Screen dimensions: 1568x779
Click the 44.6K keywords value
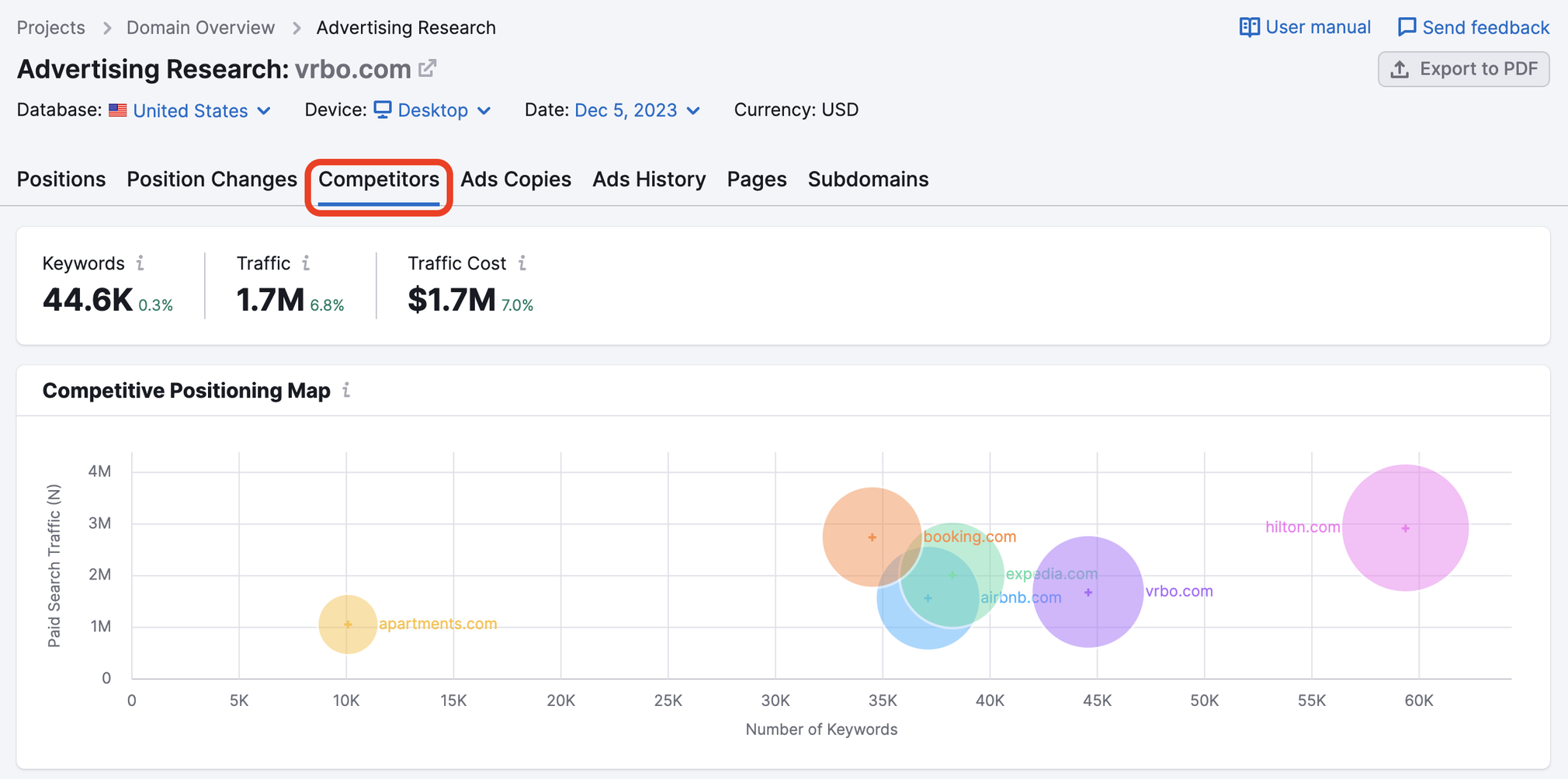(x=88, y=300)
